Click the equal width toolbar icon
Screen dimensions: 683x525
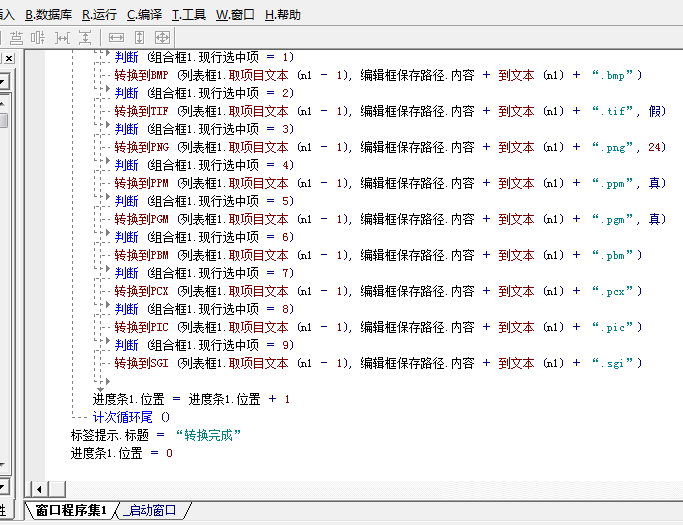point(116,37)
